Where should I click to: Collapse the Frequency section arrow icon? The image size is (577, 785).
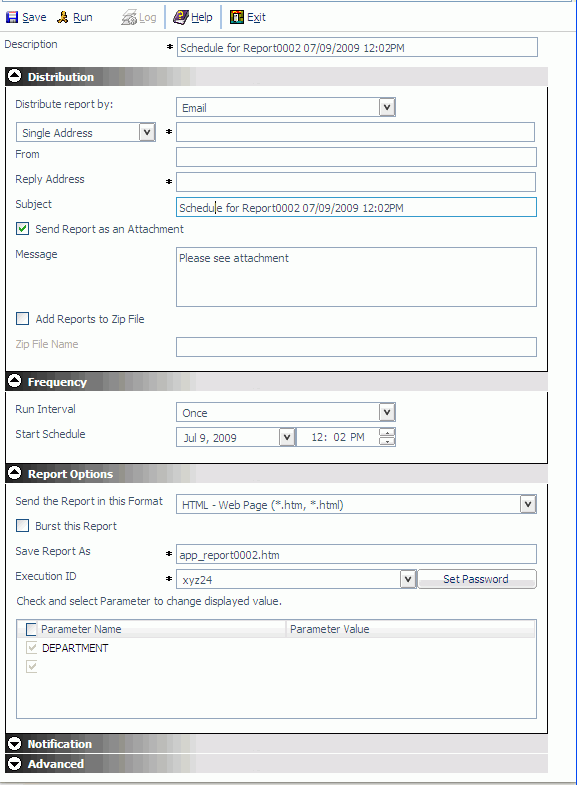pyautogui.click(x=15, y=381)
